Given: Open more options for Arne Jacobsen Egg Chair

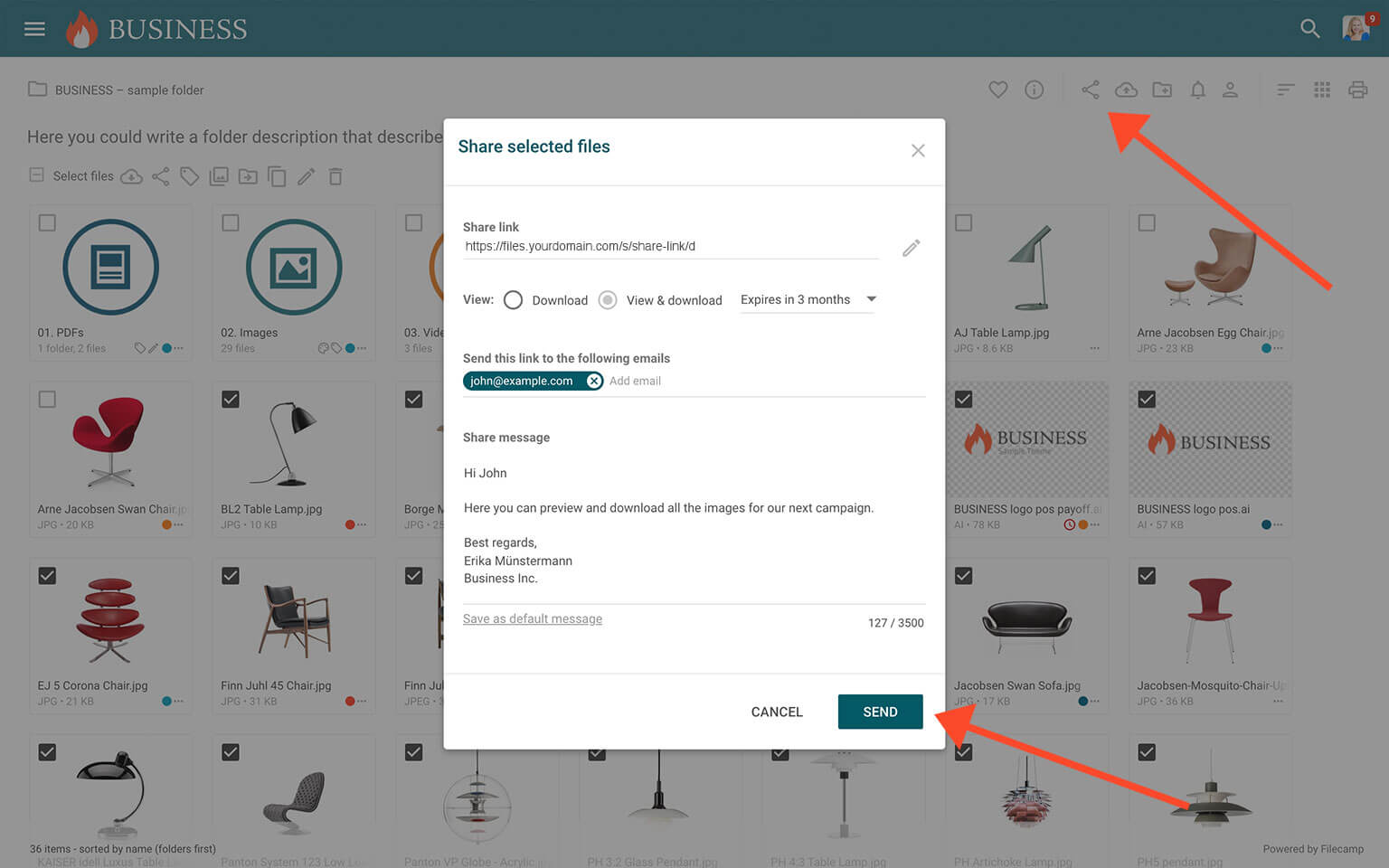Looking at the screenshot, I should coord(1279,348).
